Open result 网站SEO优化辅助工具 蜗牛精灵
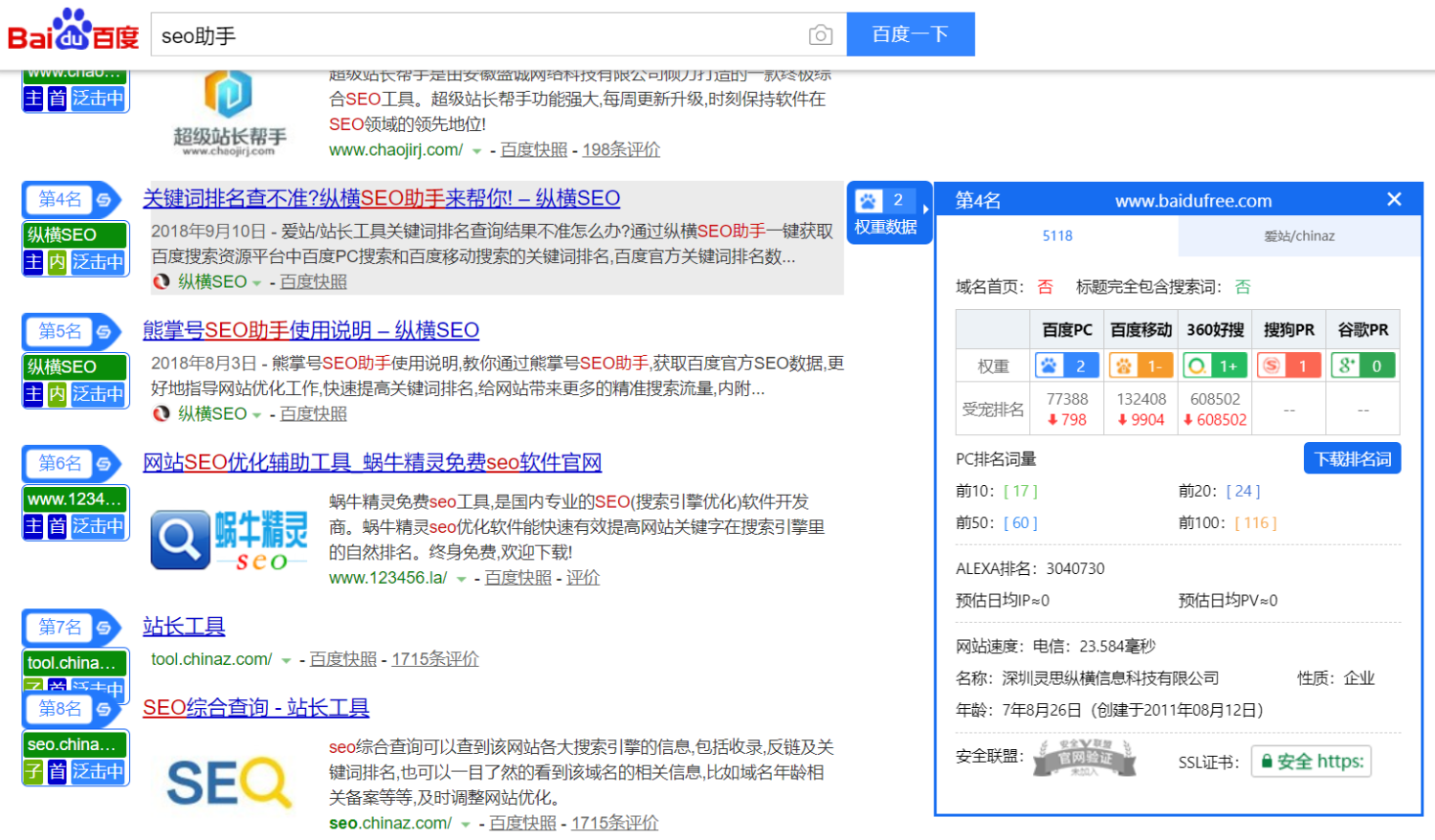The height and width of the screenshot is (840, 1435). point(372,462)
